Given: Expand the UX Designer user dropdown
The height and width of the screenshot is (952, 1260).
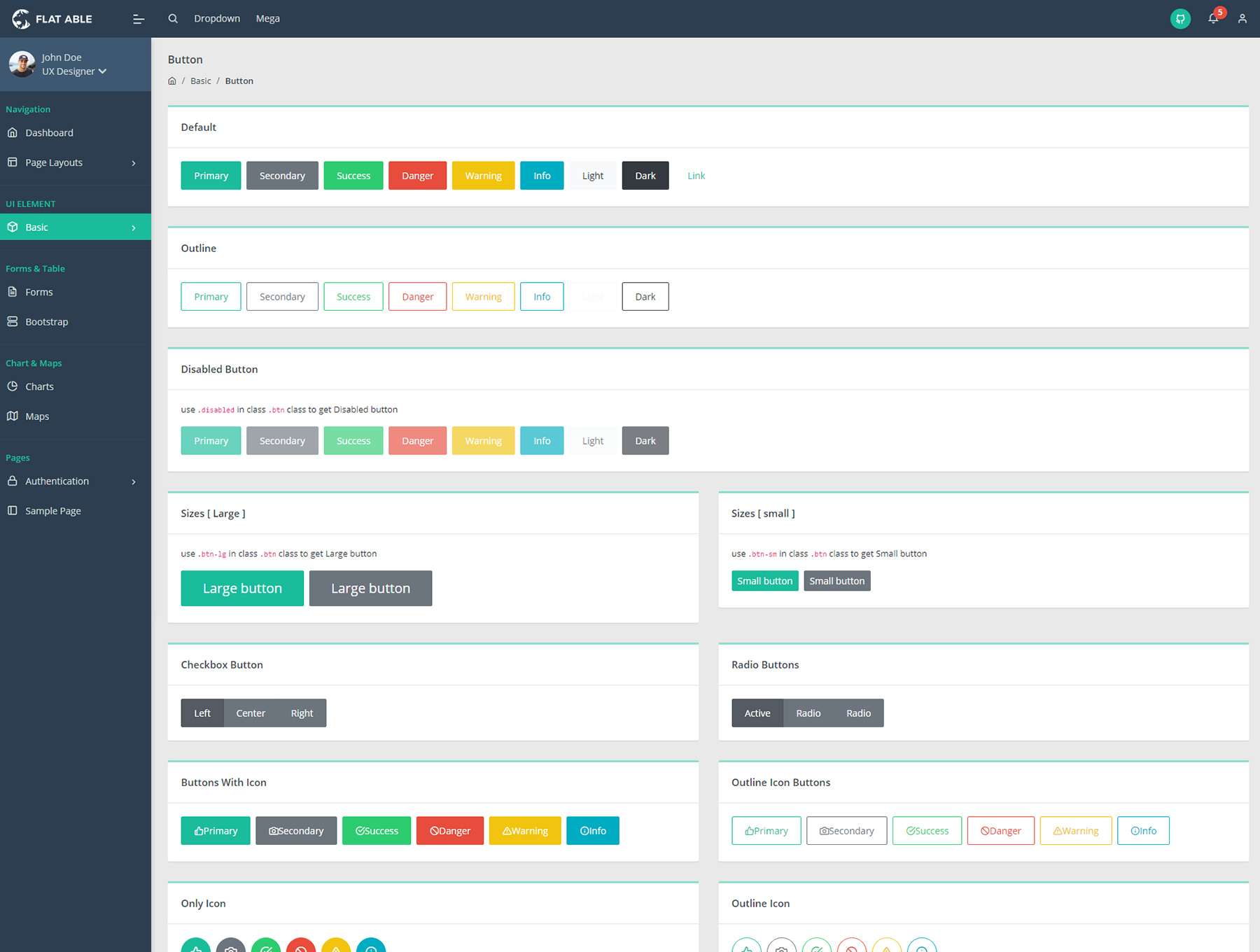Looking at the screenshot, I should coord(74,71).
